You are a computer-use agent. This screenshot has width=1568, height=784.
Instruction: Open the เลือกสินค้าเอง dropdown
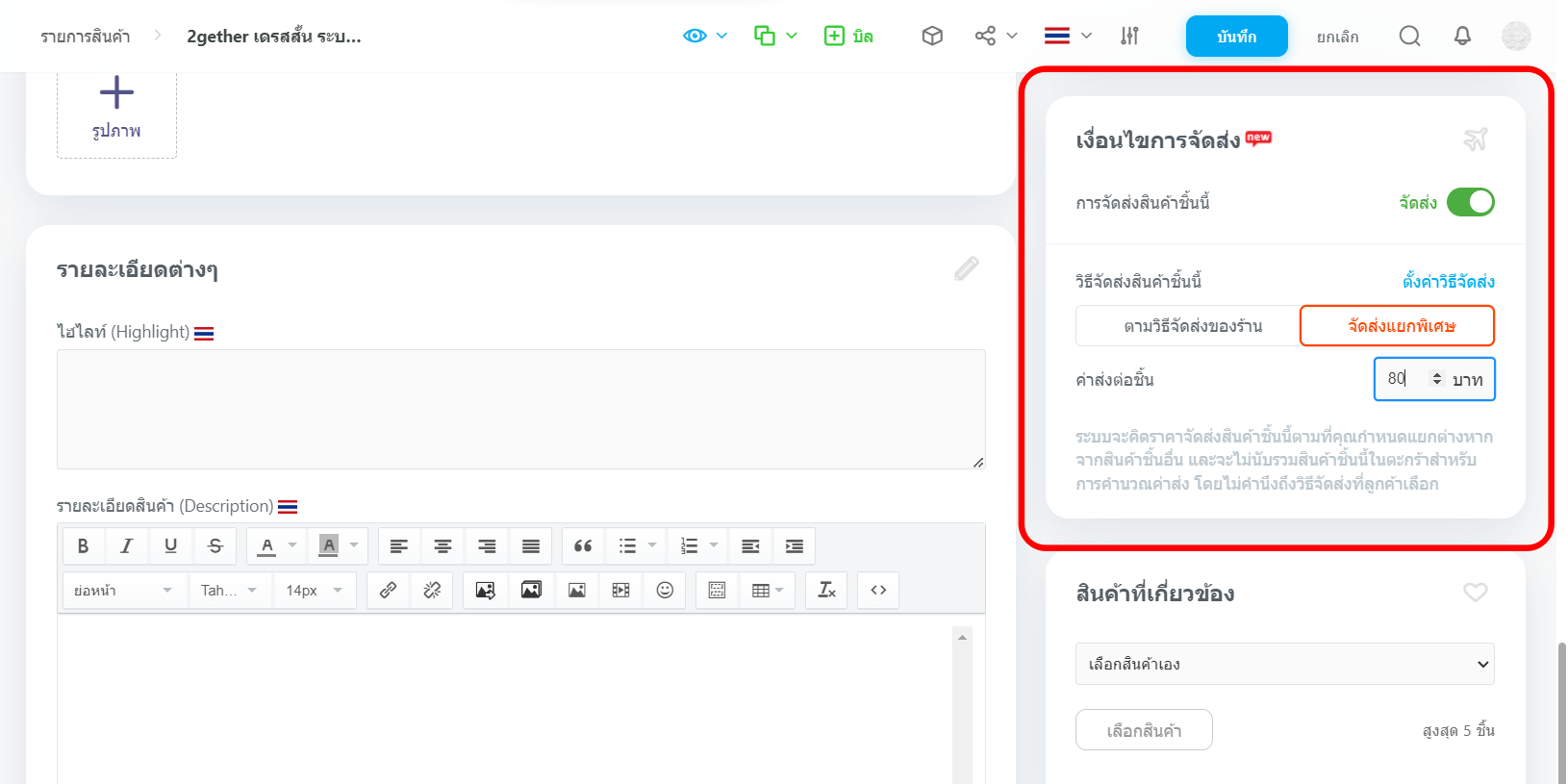point(1284,664)
